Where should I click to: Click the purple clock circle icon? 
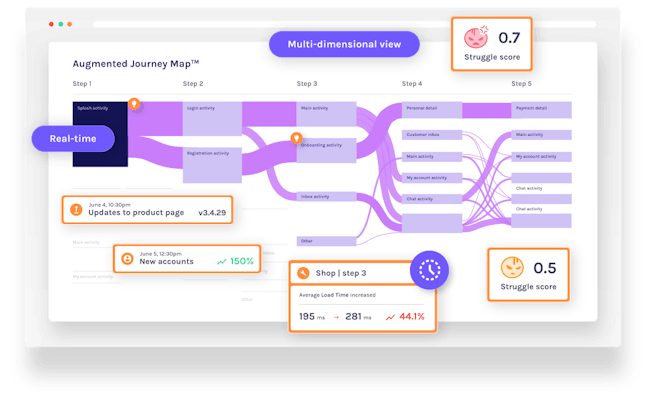(429, 270)
